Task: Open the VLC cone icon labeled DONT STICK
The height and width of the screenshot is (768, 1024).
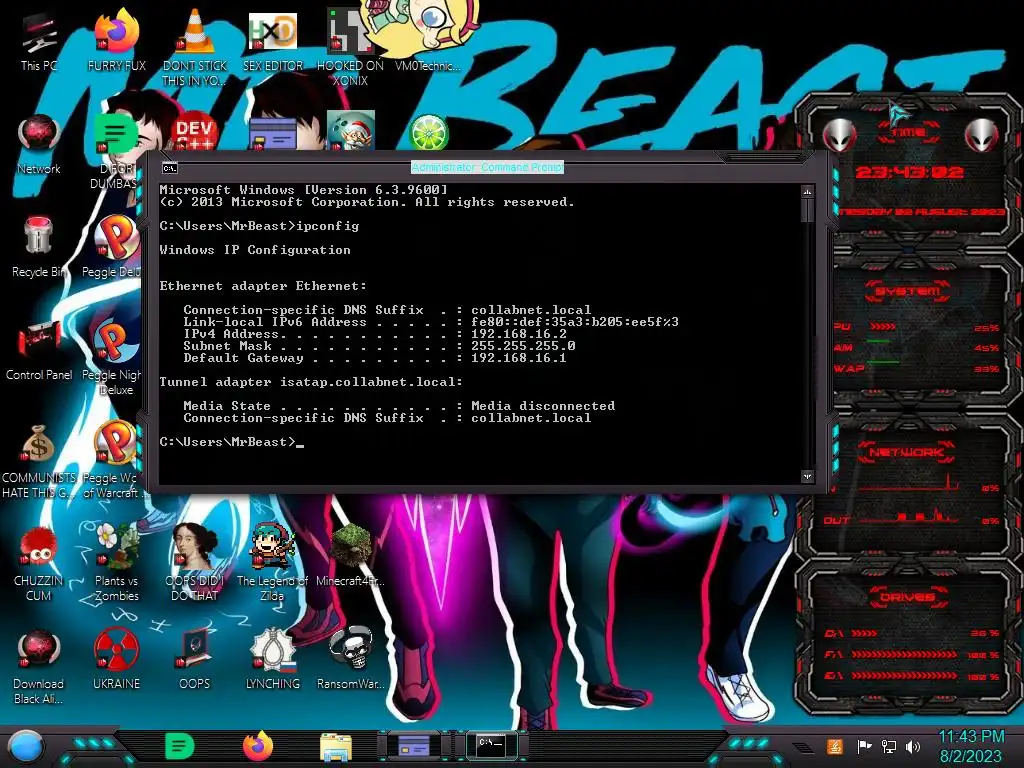Action: point(195,47)
